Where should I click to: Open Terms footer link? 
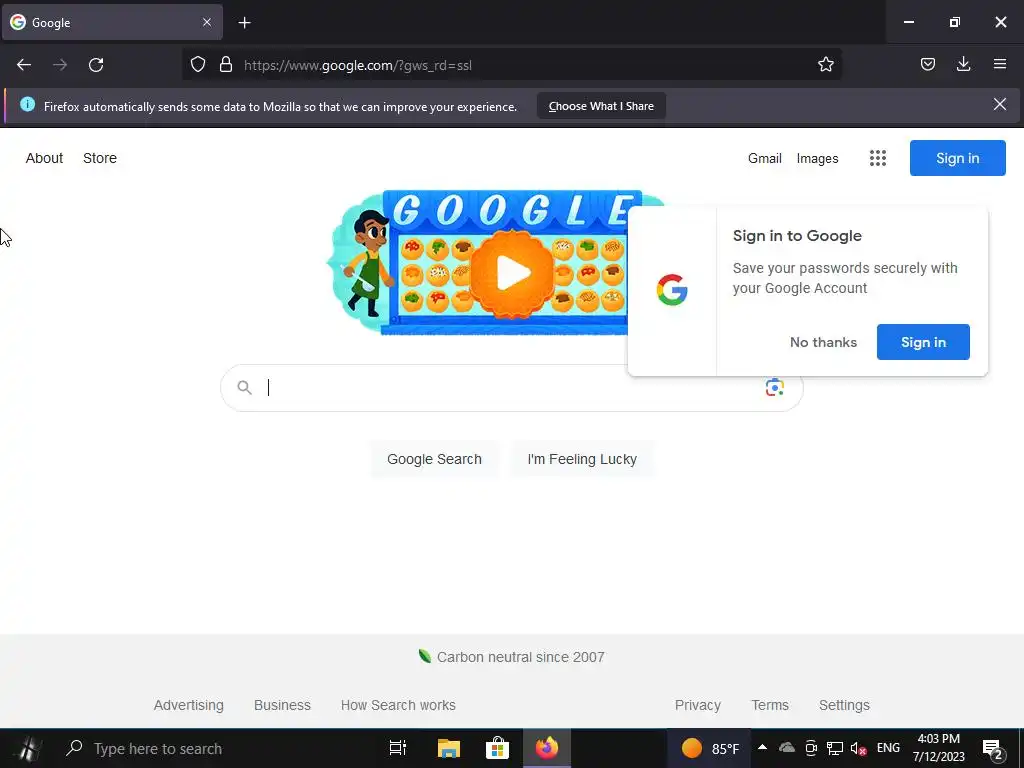tap(770, 705)
